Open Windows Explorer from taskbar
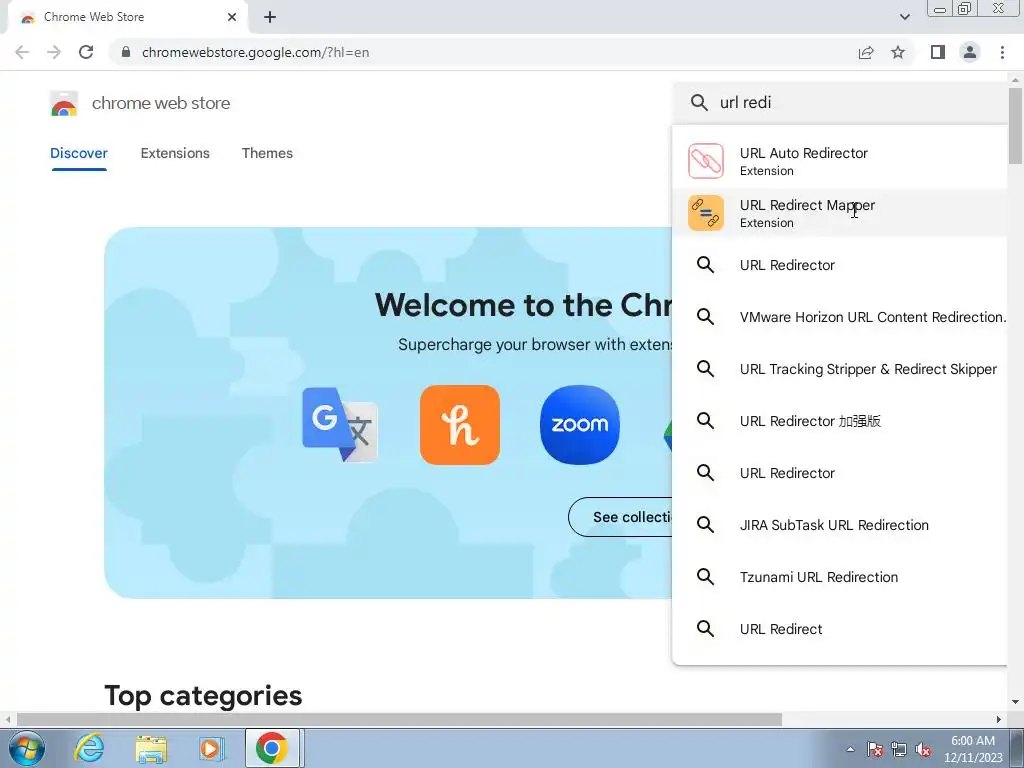Screen dimensions: 1024x768 click(x=151, y=748)
